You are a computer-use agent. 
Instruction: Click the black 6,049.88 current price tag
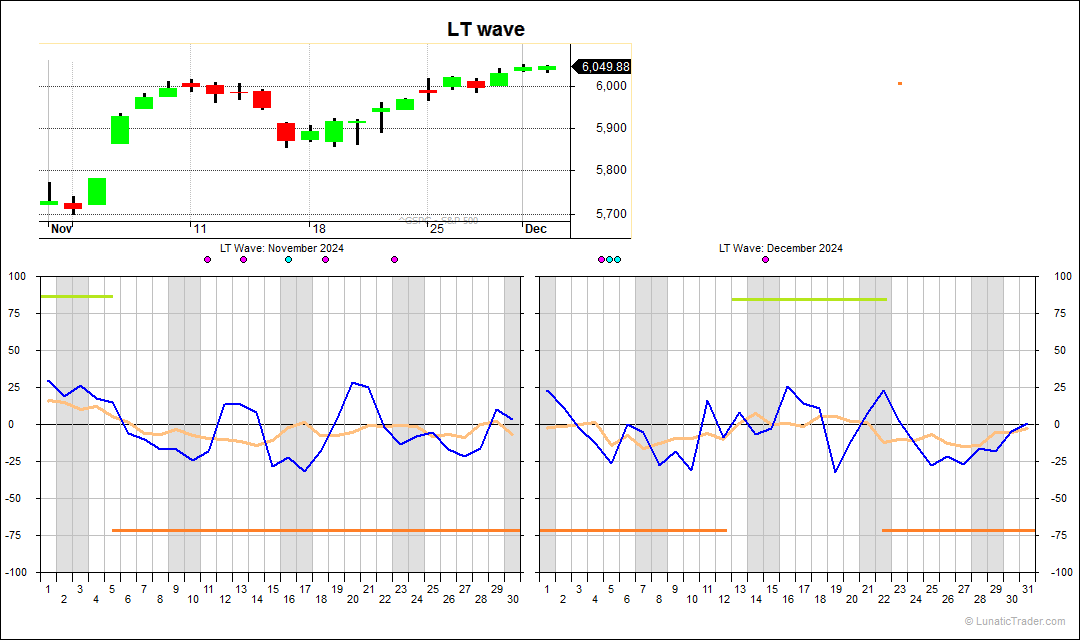602,67
